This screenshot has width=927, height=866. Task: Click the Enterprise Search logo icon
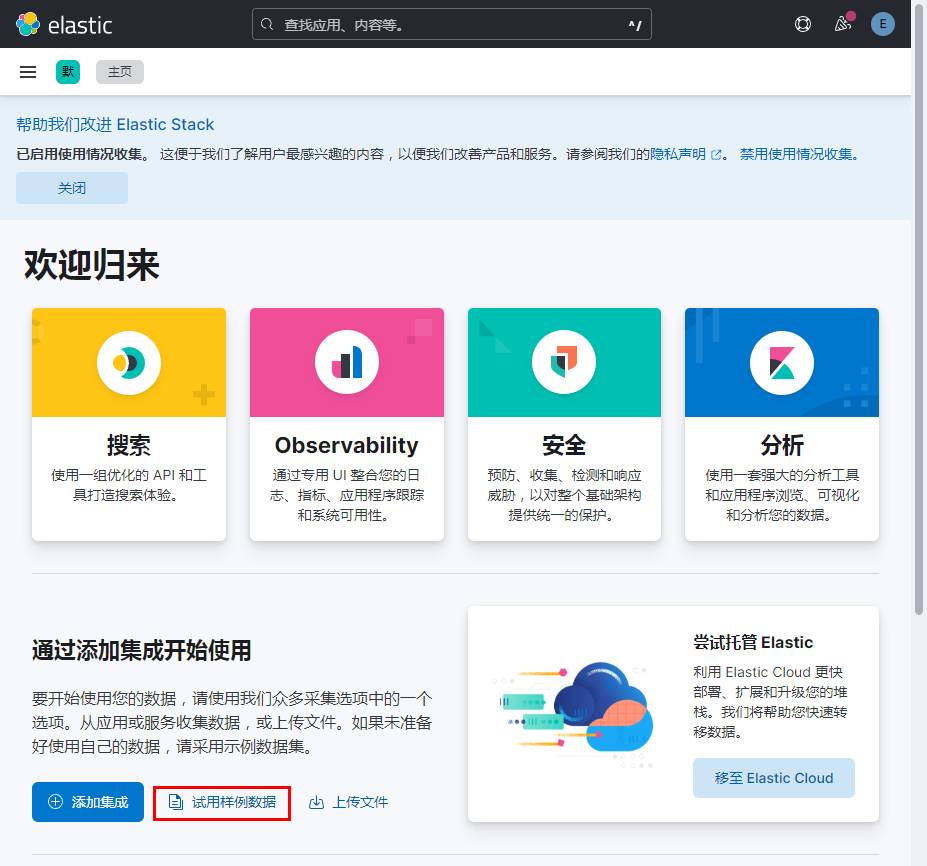coord(129,362)
